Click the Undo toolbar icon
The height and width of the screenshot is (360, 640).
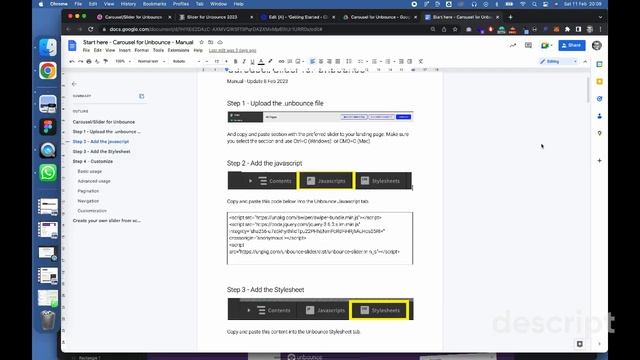[72, 61]
